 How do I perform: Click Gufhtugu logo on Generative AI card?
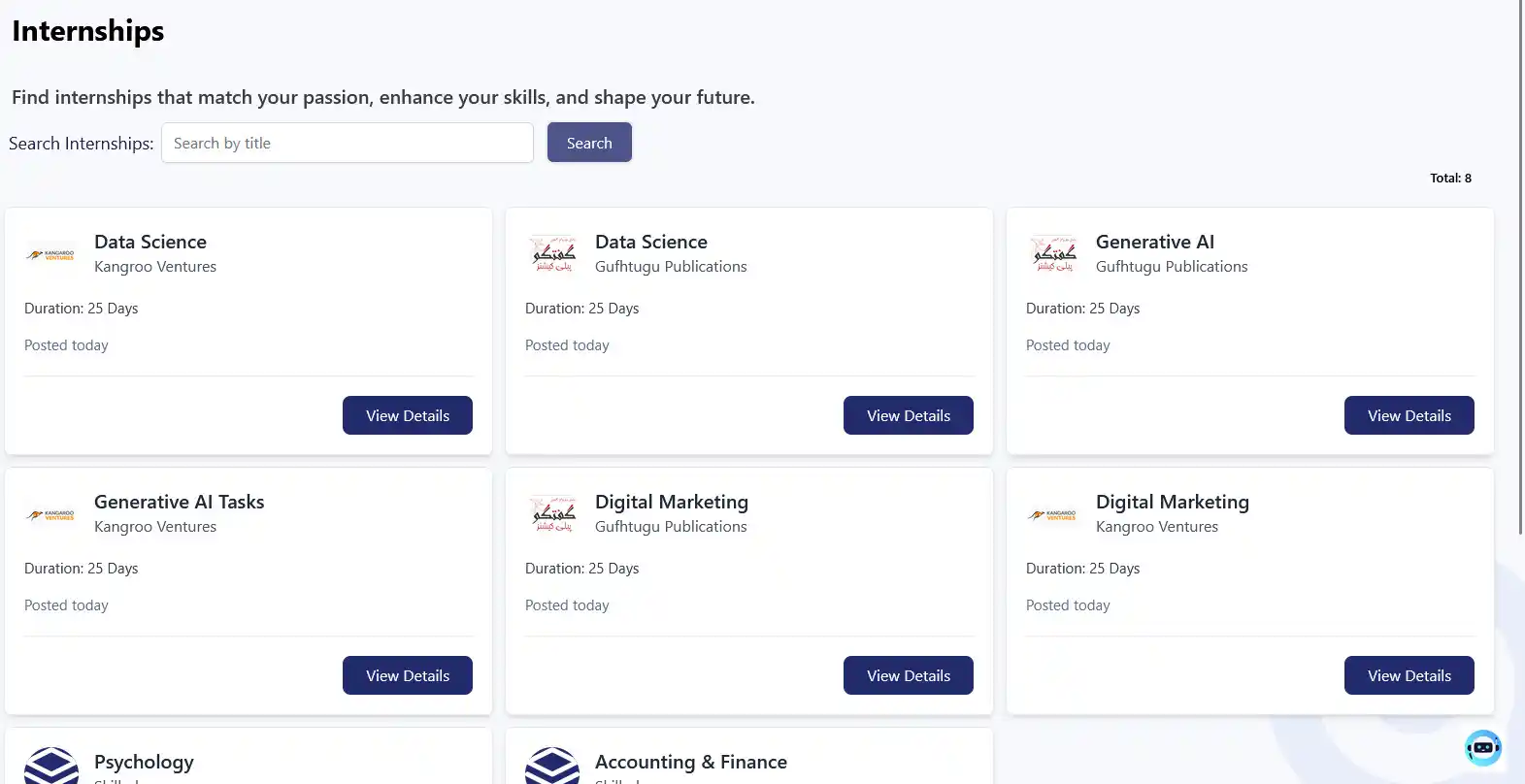click(1053, 254)
